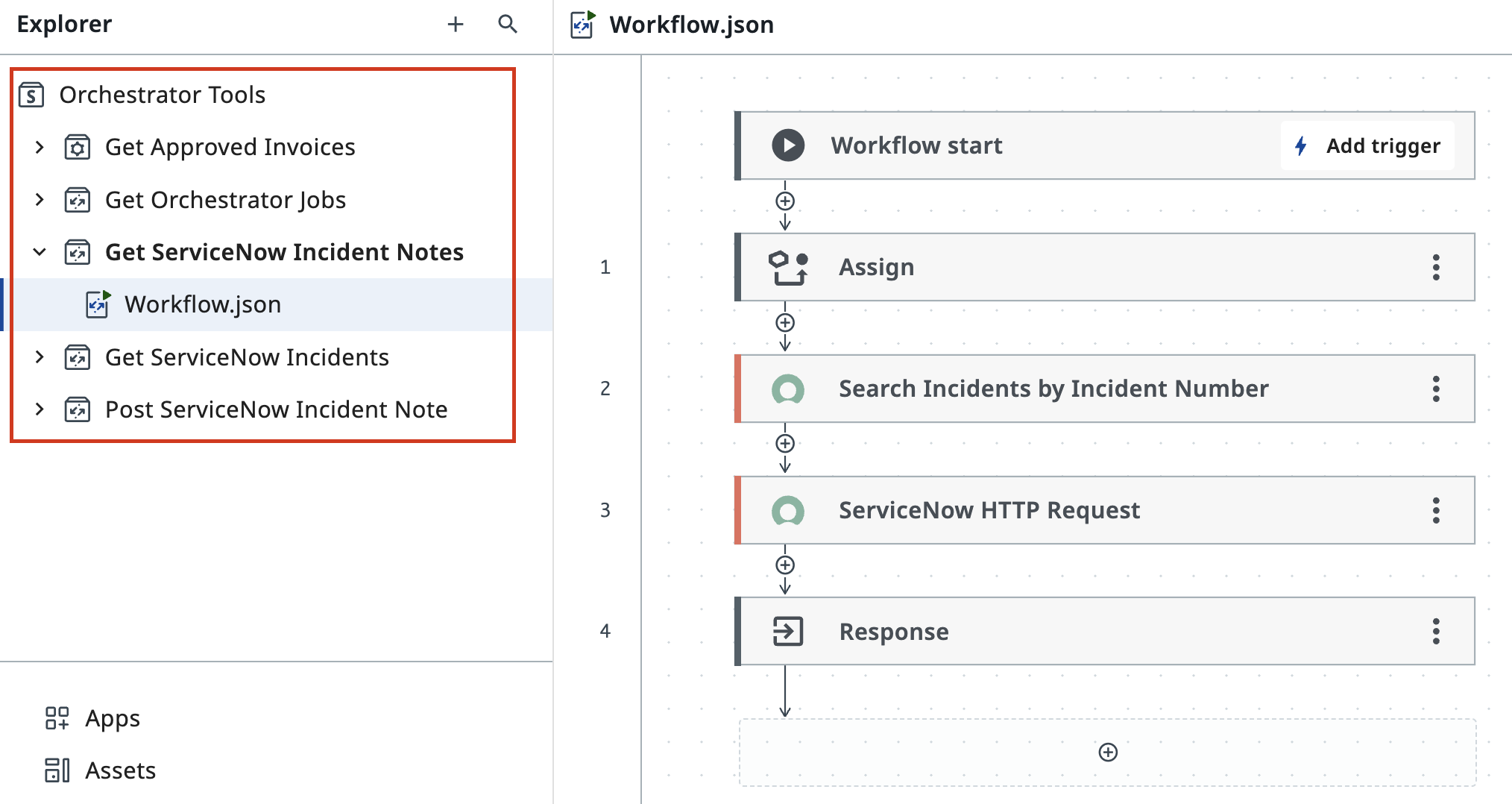Add activity after Search Incidents step
Viewport: 1512px width, 804px height.
(x=785, y=444)
